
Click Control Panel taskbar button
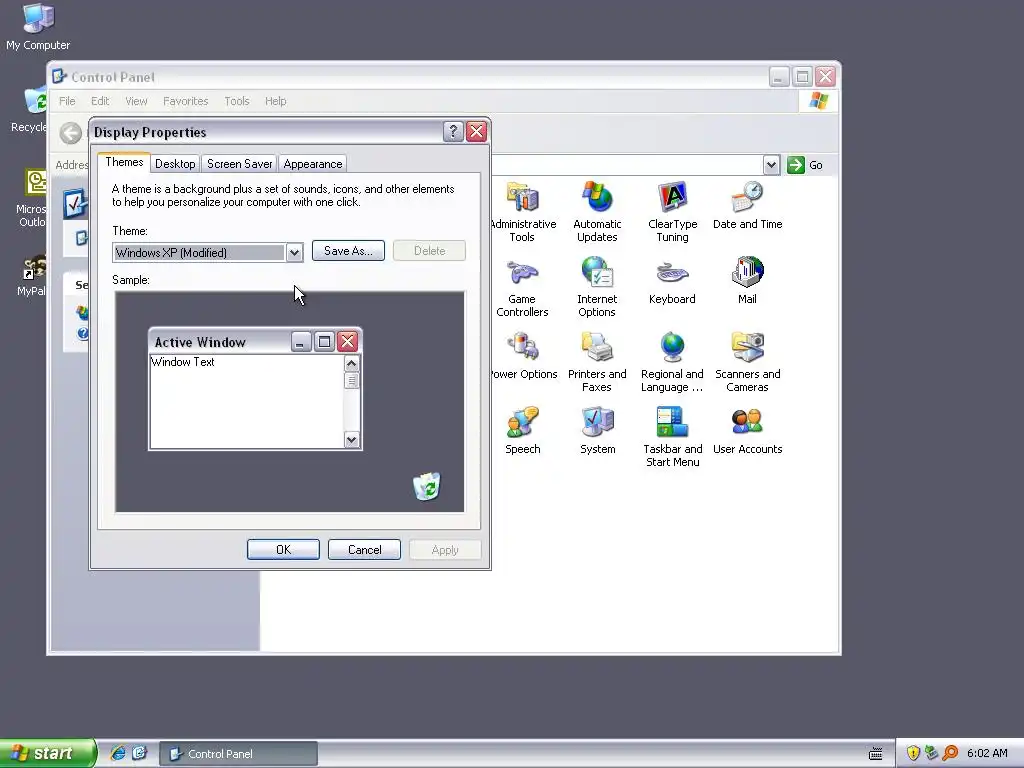(x=239, y=754)
